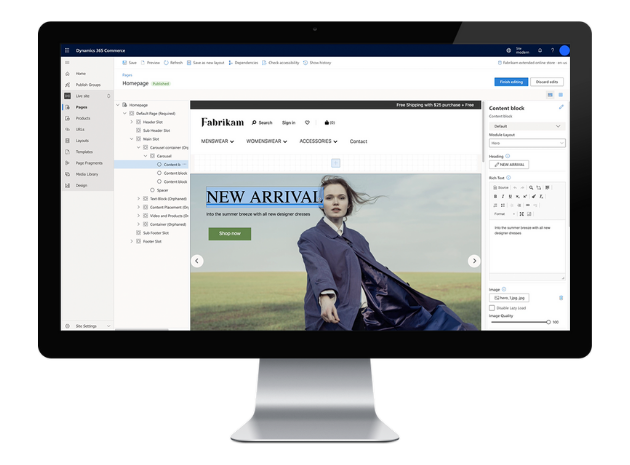Go to the previous carousel slide

coord(197,261)
